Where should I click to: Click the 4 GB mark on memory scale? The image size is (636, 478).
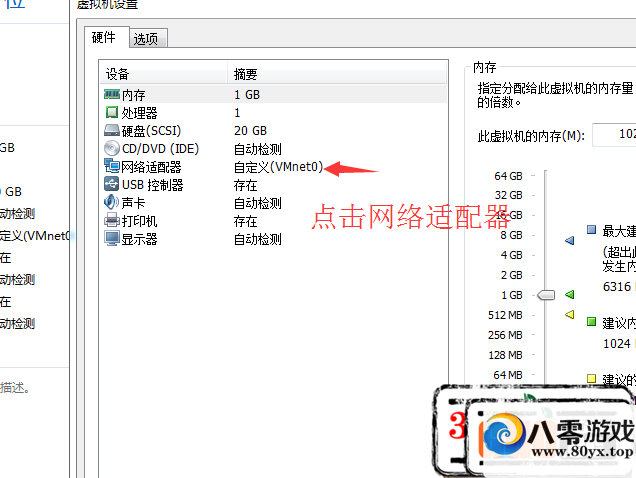[x=511, y=255]
